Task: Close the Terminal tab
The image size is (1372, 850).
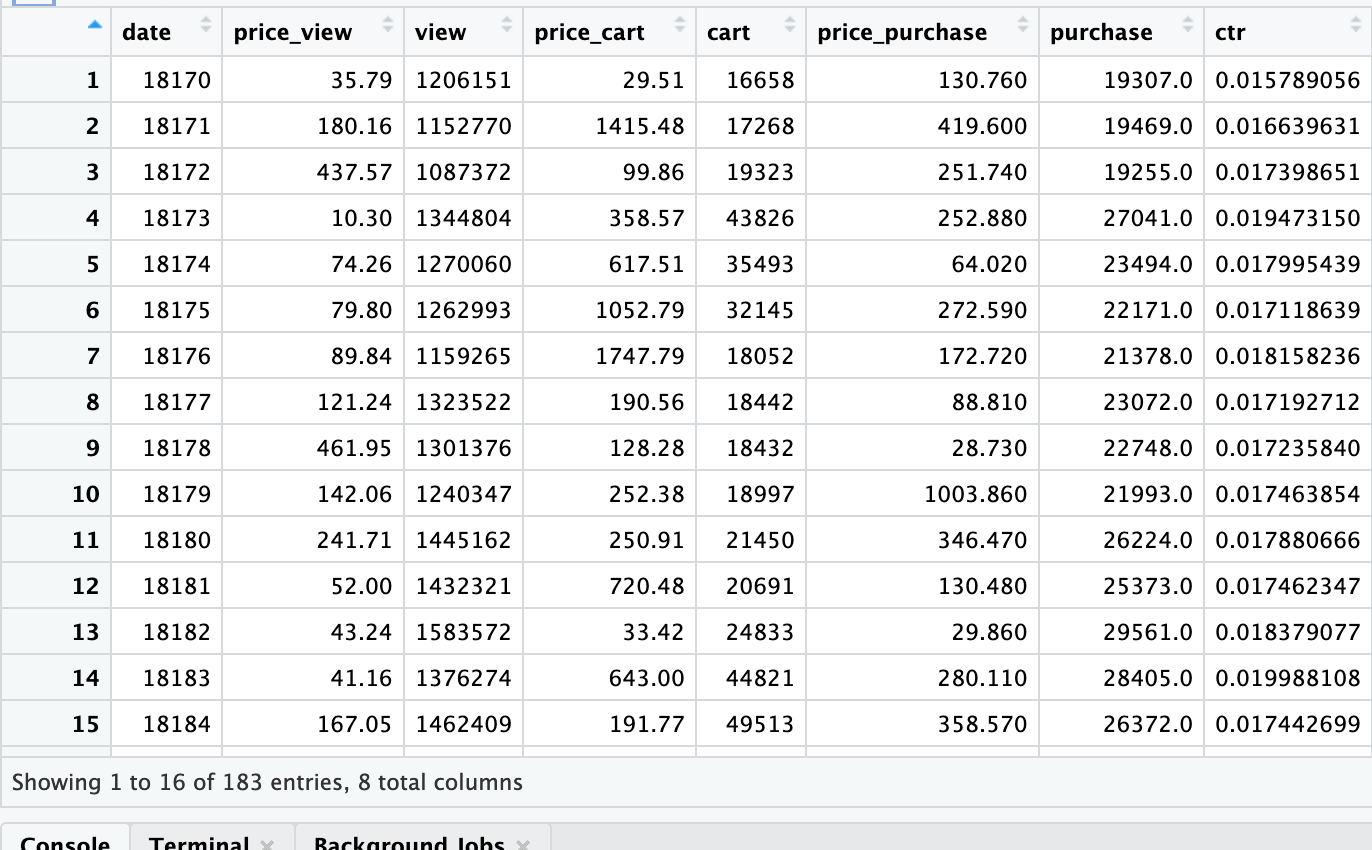Action: (x=267, y=844)
